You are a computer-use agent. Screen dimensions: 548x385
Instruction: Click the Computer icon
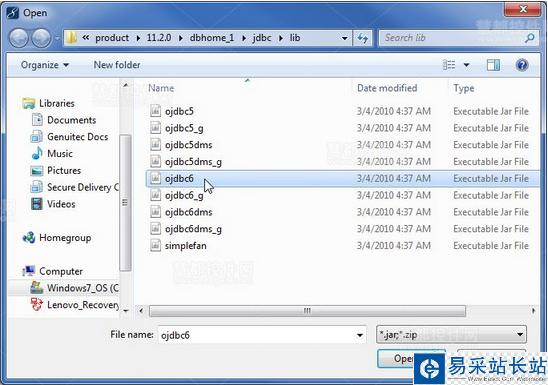point(29,271)
